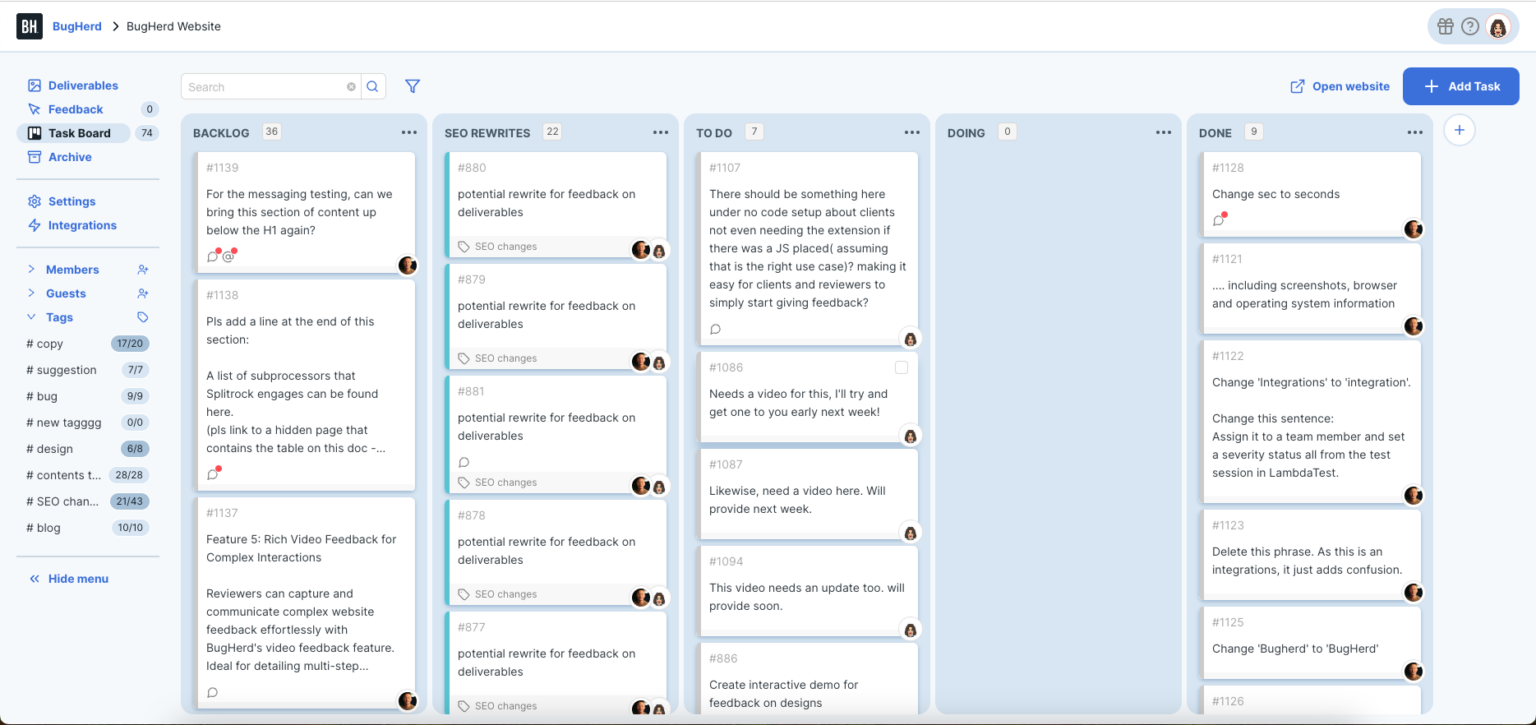Open the comment bubble on task #1139
Image resolution: width=1536 pixels, height=725 pixels.
(x=213, y=256)
